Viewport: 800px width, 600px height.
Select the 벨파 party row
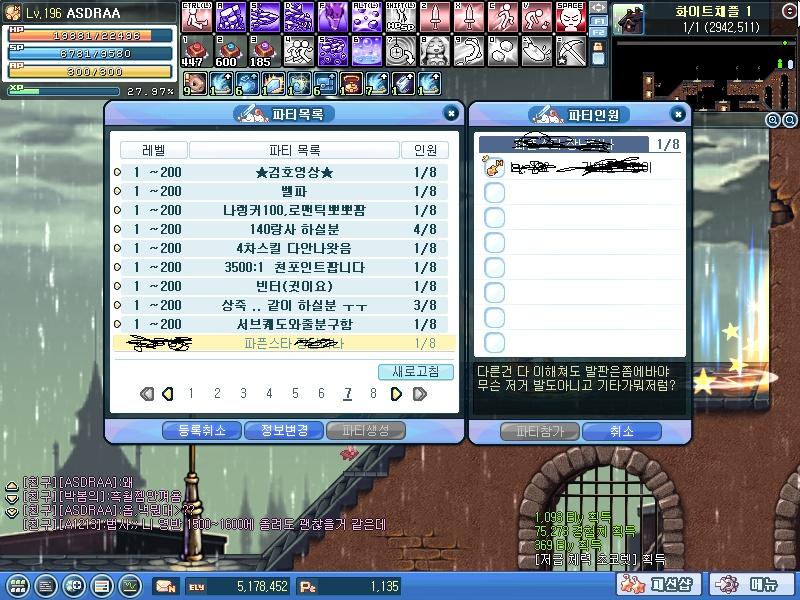pyautogui.click(x=282, y=191)
